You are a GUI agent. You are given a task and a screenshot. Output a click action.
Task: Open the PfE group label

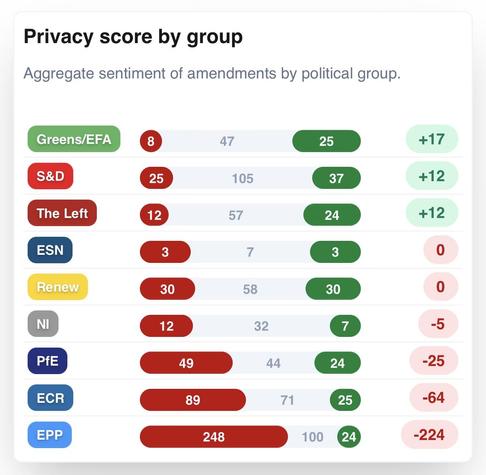pyautogui.click(x=47, y=361)
